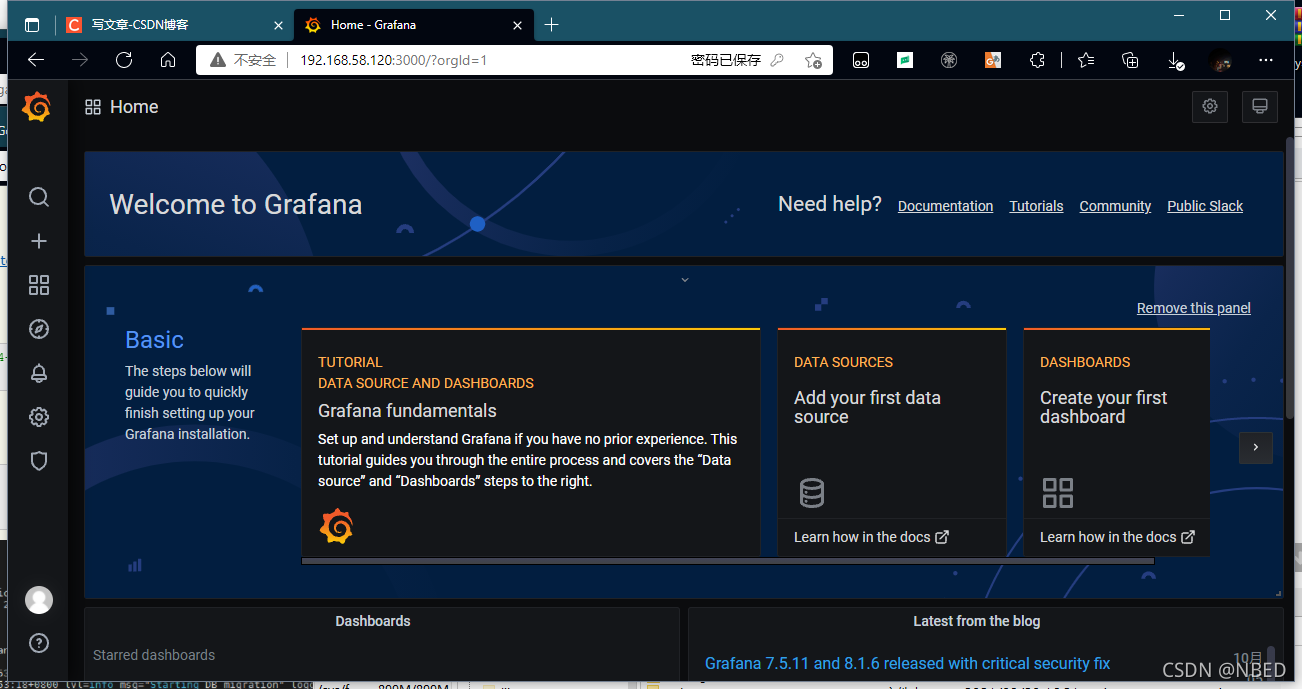Viewport: 1302px width, 689px height.
Task: Click the grid icon in dashboards card
Action: (1058, 493)
